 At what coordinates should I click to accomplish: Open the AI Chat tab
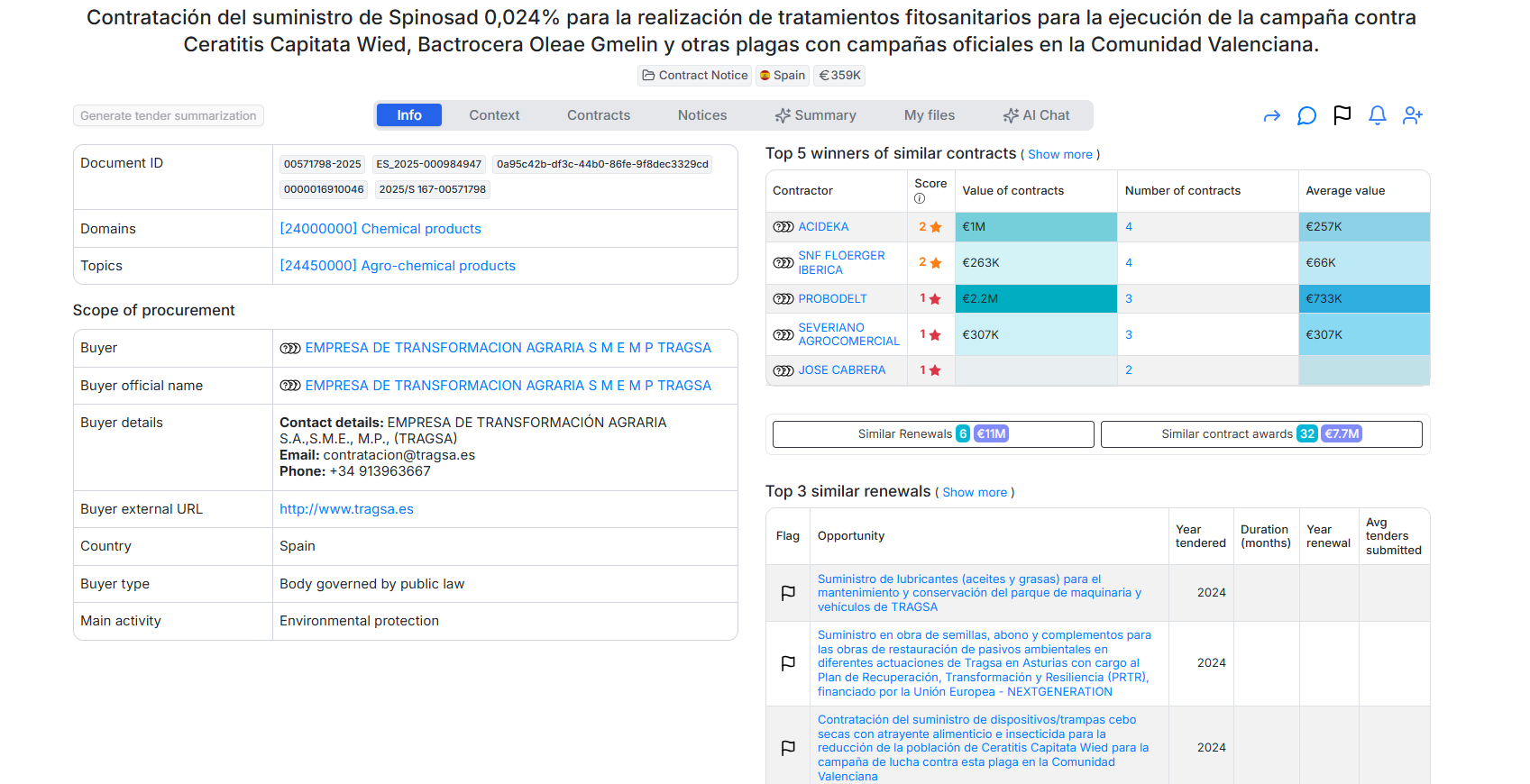tap(1037, 115)
